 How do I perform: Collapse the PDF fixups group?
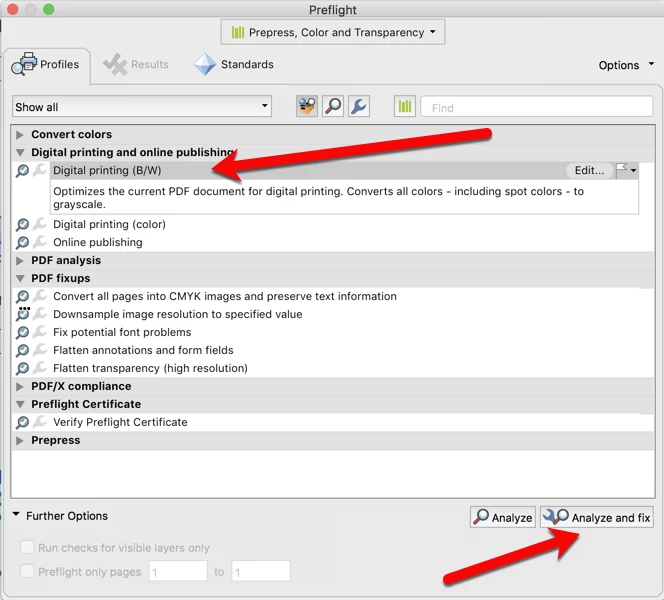tap(19, 279)
